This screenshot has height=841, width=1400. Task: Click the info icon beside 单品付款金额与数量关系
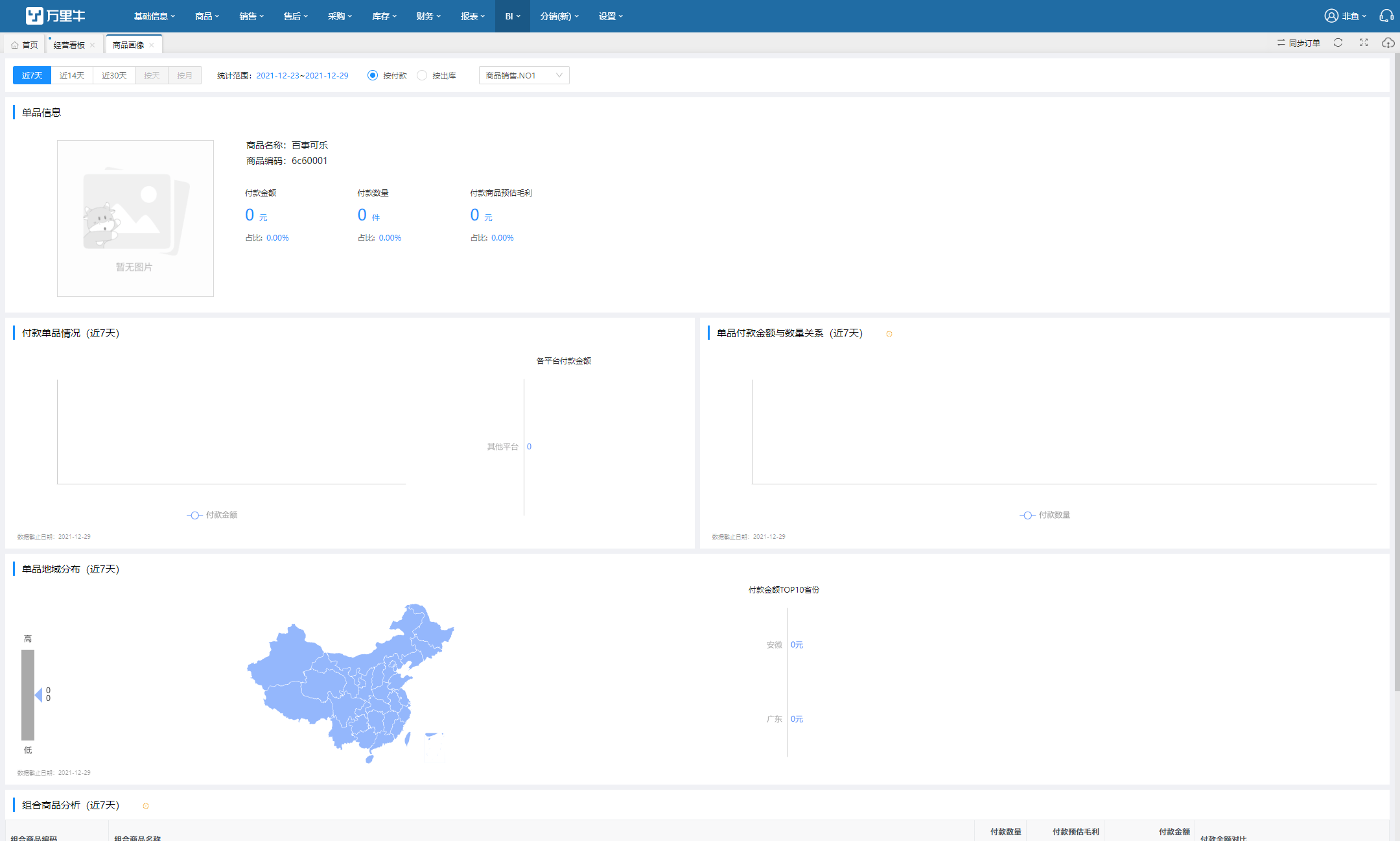click(x=889, y=334)
